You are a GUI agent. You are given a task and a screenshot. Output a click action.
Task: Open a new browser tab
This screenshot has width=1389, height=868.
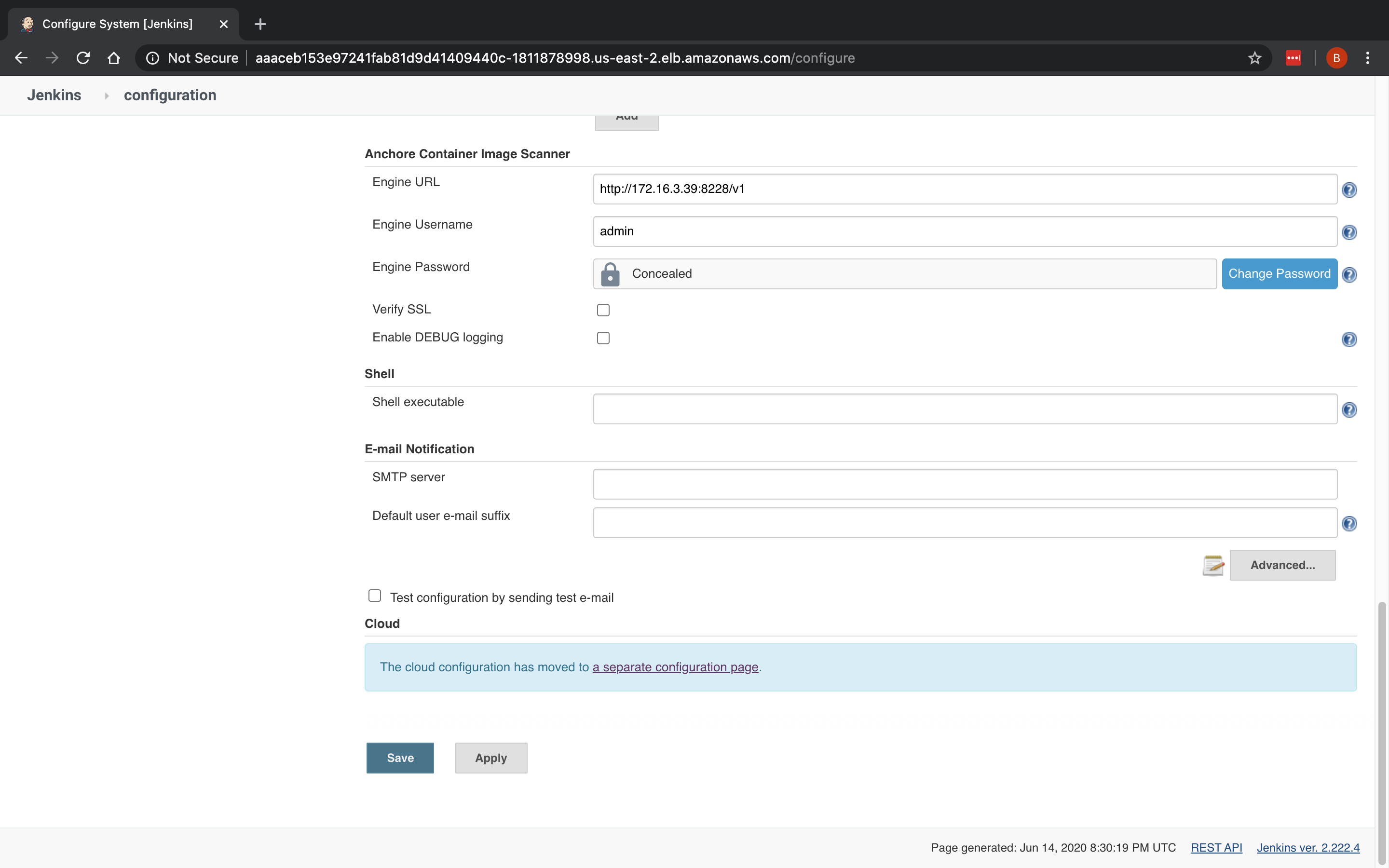pyautogui.click(x=260, y=24)
